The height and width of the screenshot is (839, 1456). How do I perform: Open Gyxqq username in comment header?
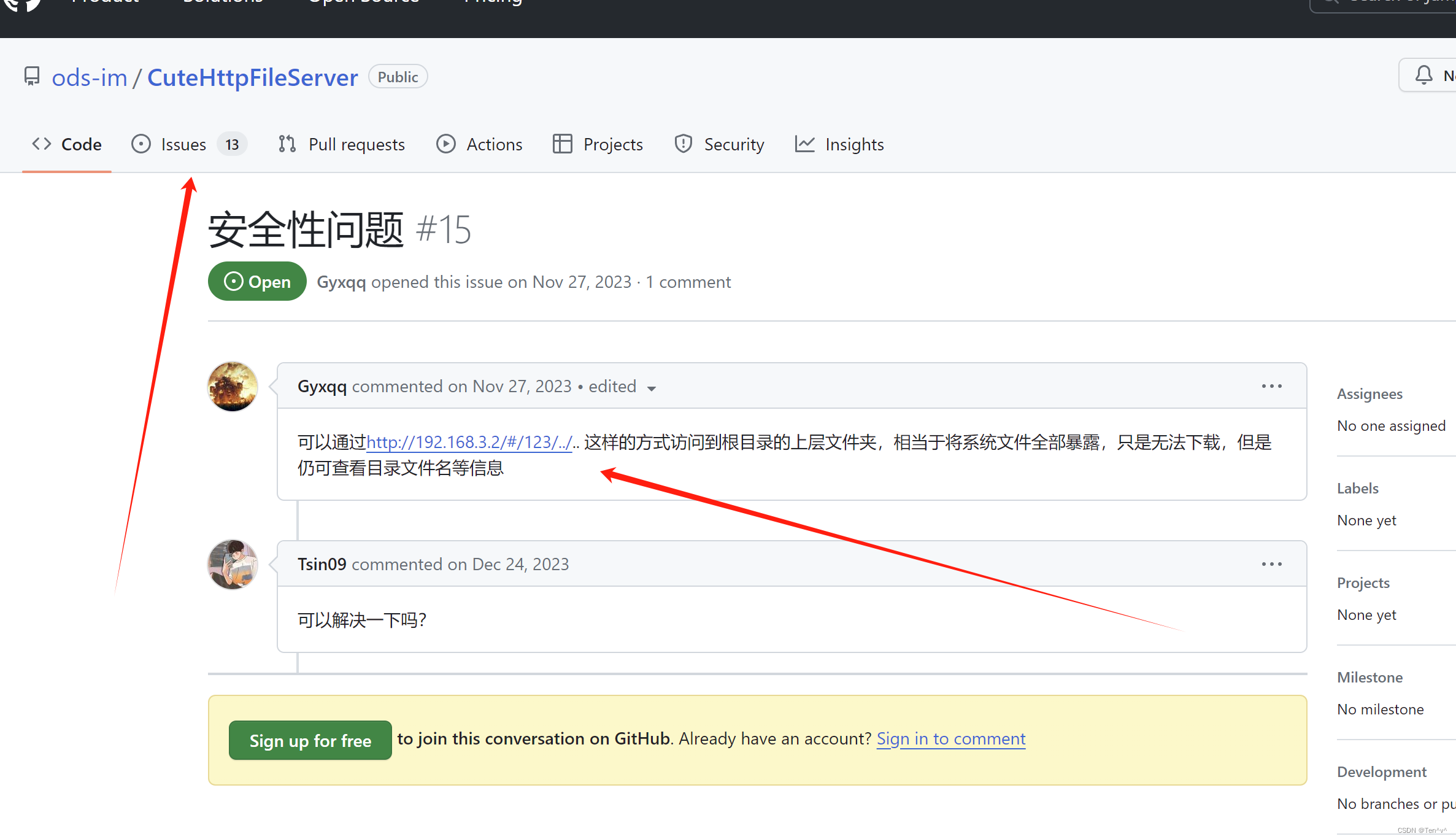tap(322, 387)
